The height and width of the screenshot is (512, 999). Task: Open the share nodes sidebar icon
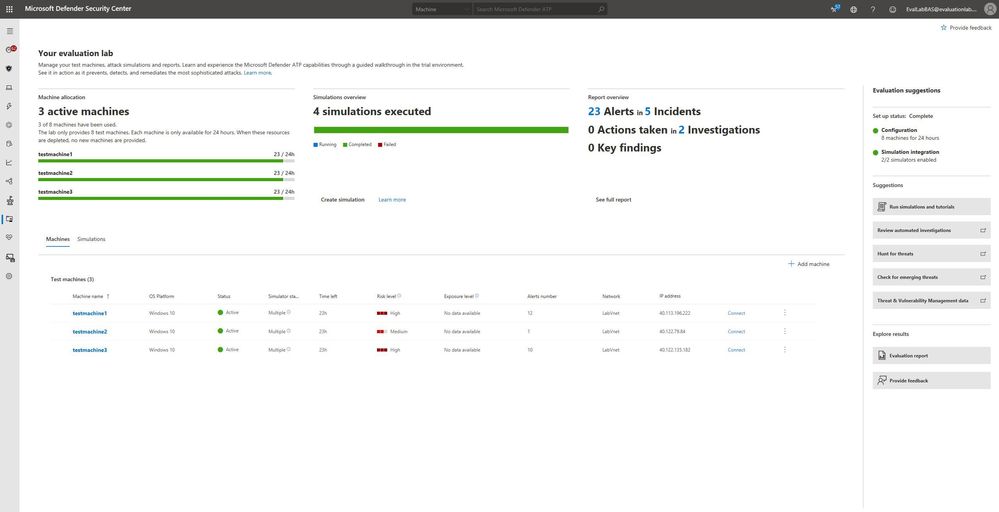(x=10, y=181)
